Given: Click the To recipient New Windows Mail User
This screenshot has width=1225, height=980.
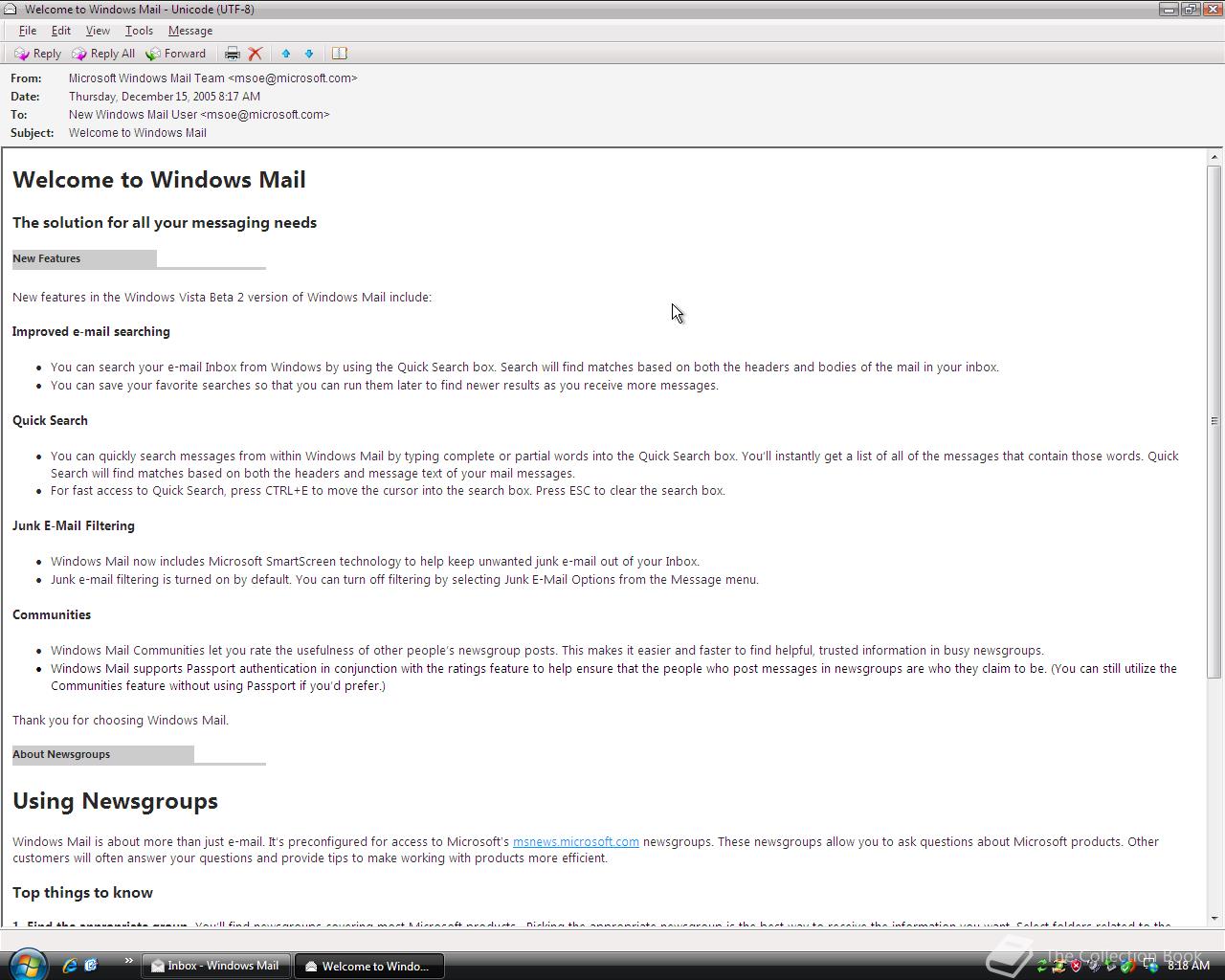Looking at the screenshot, I should click(x=199, y=115).
